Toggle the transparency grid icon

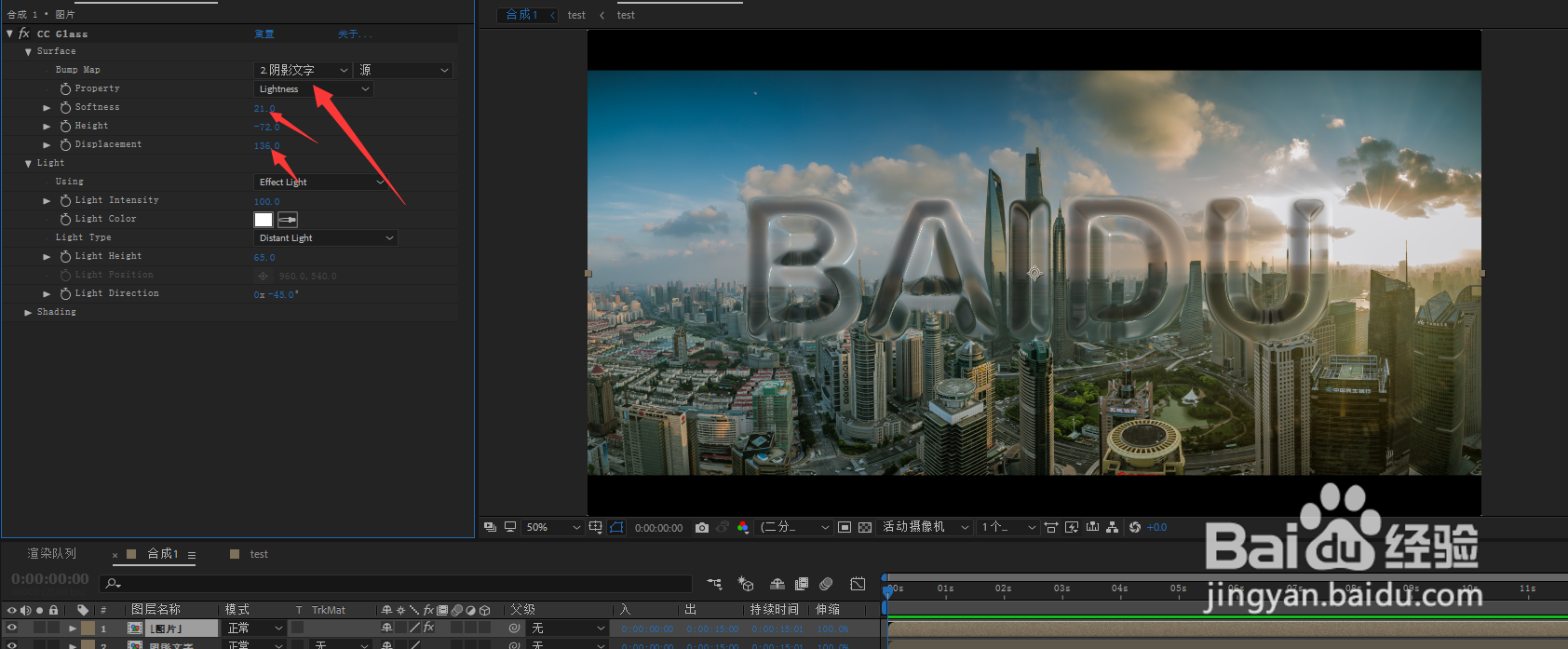[x=865, y=527]
